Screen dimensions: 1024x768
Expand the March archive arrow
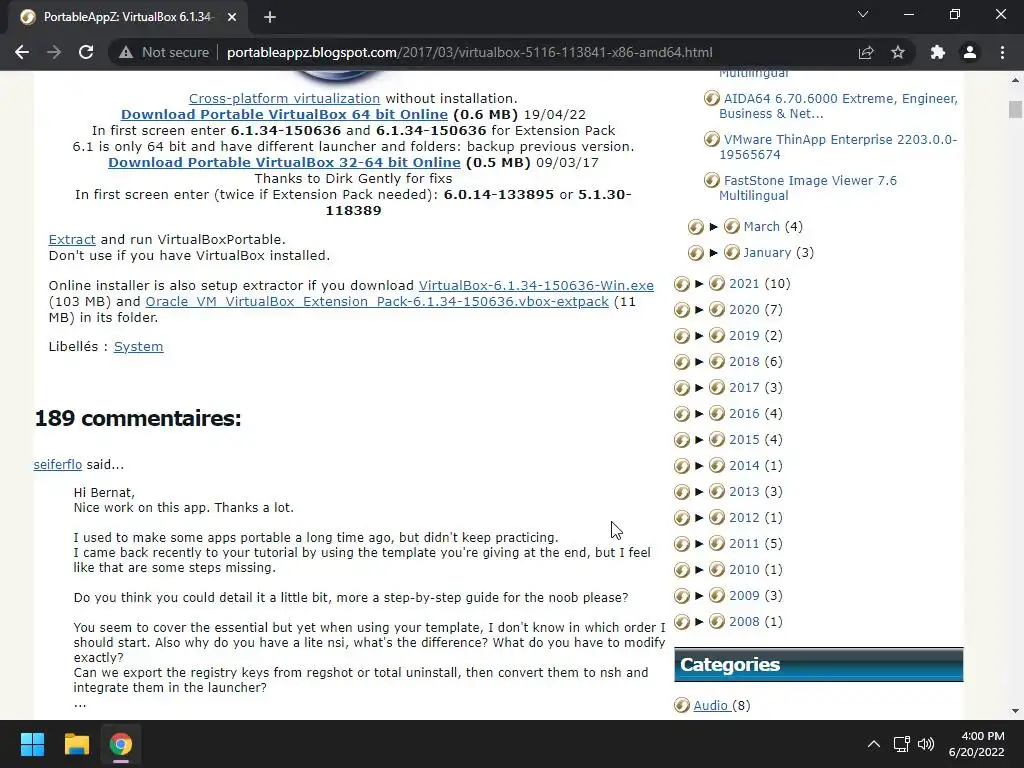click(714, 227)
